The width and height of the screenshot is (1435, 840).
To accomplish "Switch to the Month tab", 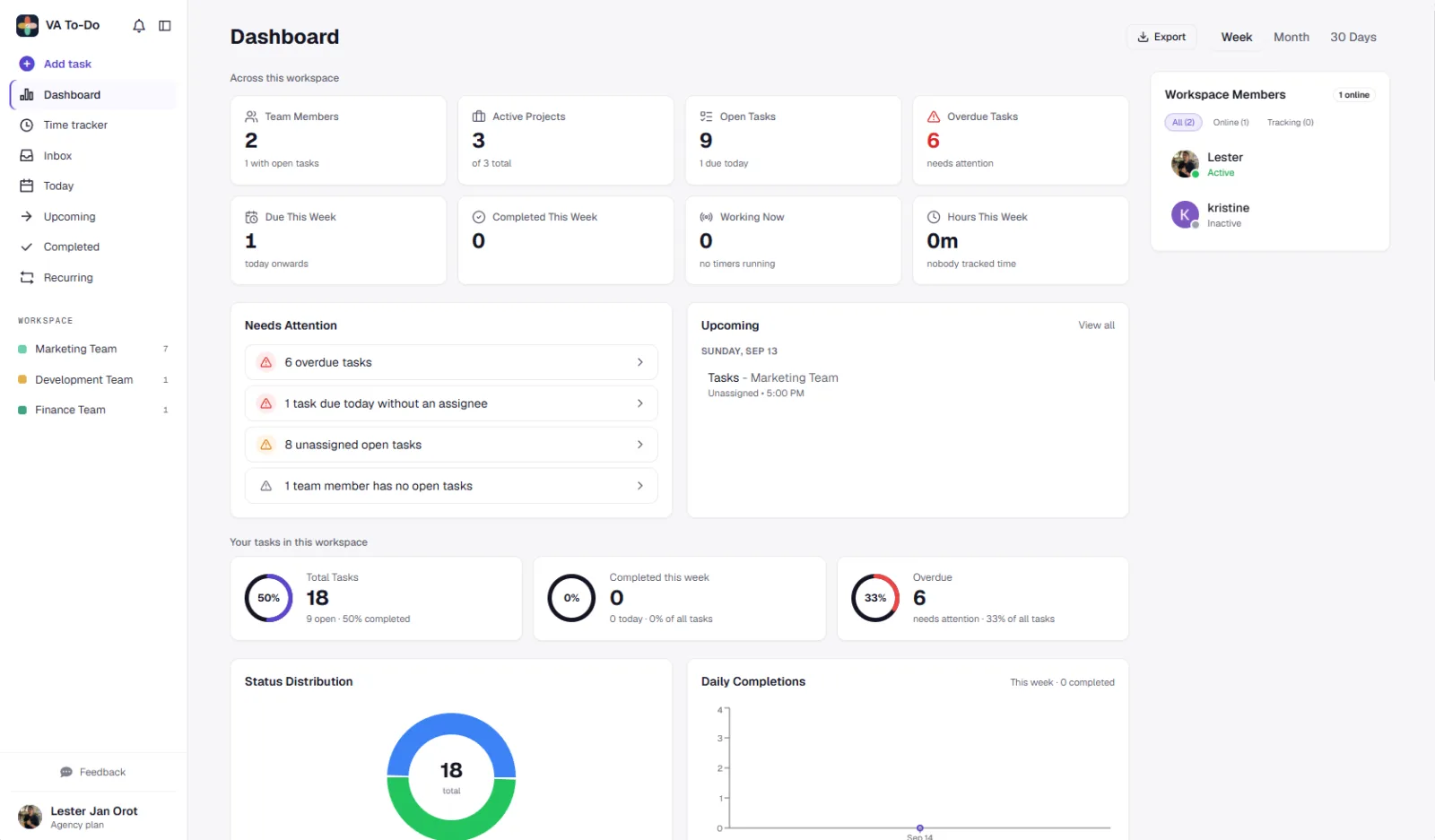I will pos(1291,37).
